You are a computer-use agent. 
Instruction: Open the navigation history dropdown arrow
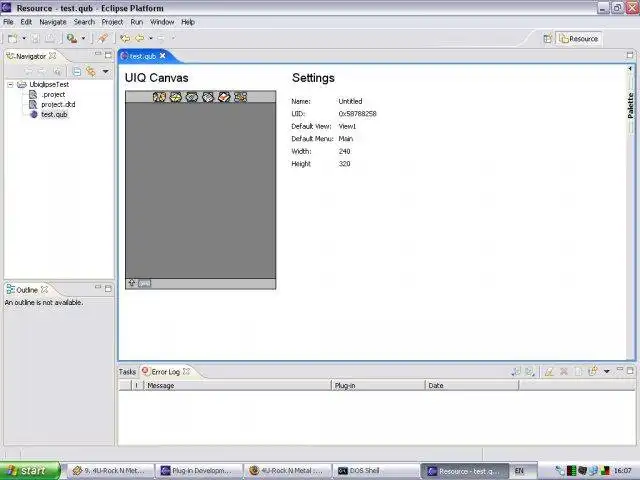point(151,38)
